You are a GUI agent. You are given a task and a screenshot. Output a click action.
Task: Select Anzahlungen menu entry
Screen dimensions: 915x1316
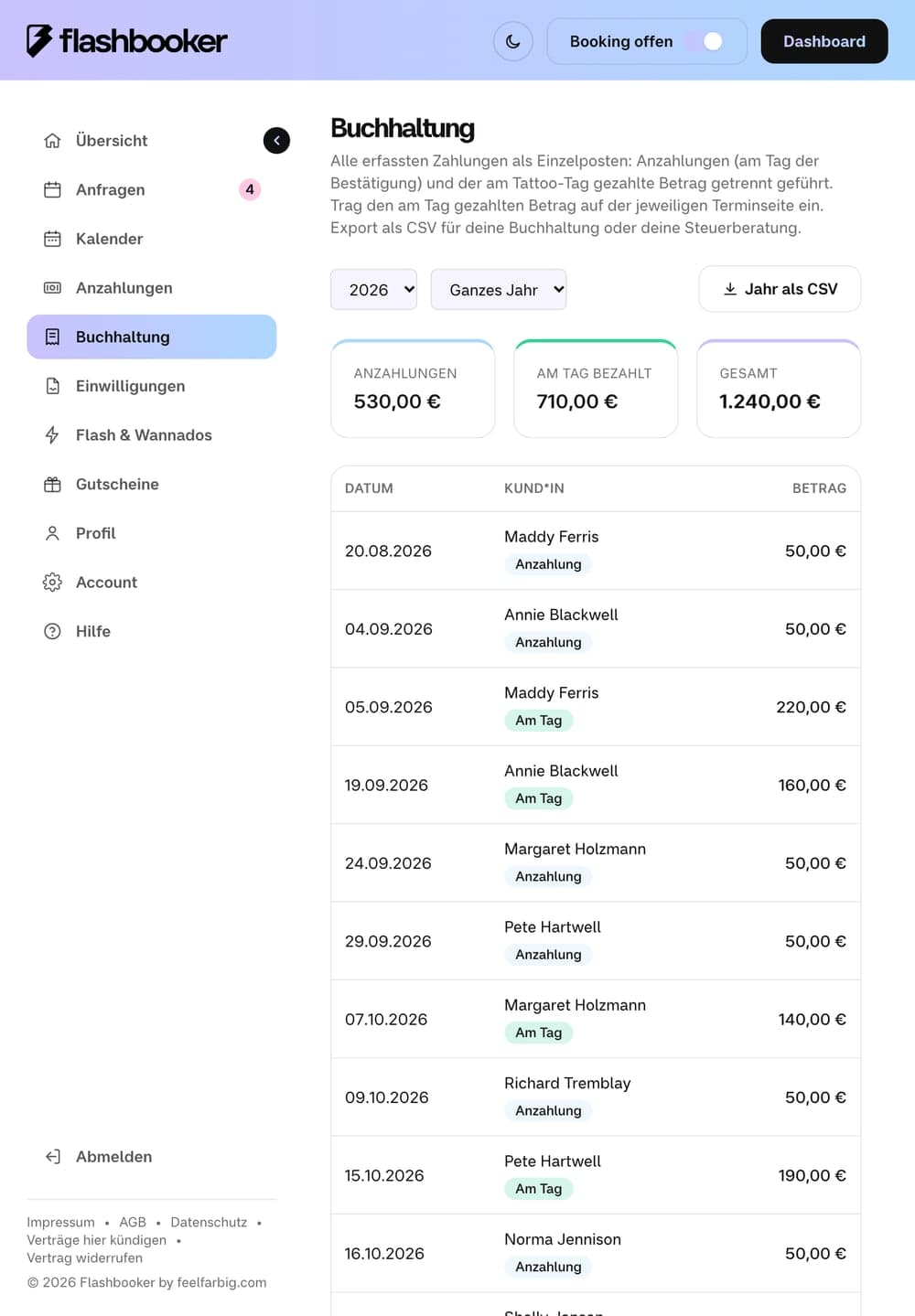coord(152,288)
